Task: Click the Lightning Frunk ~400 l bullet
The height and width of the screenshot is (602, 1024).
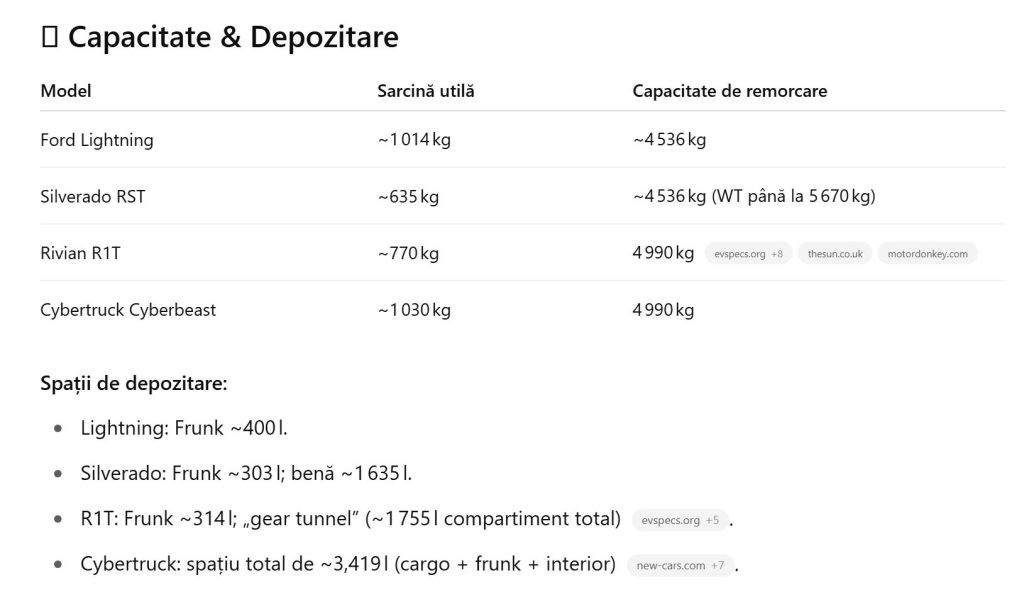Action: [184, 428]
